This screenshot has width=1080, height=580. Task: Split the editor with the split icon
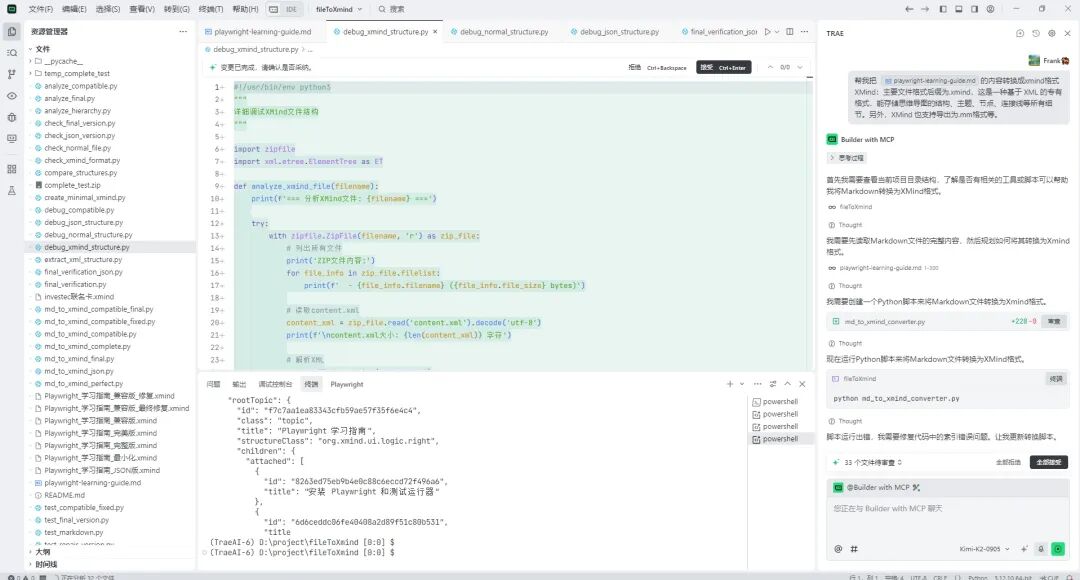click(x=790, y=32)
